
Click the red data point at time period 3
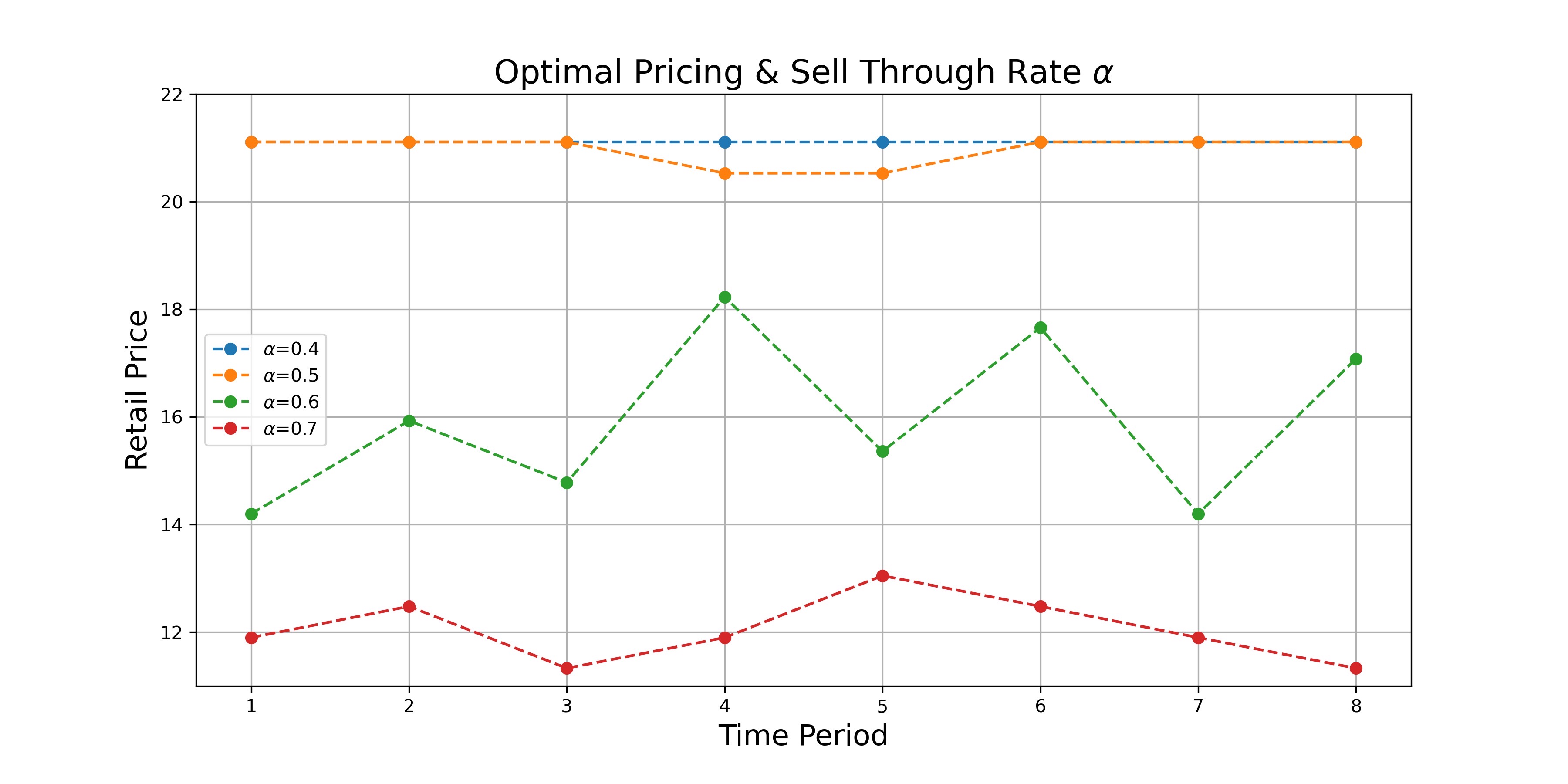(x=567, y=668)
